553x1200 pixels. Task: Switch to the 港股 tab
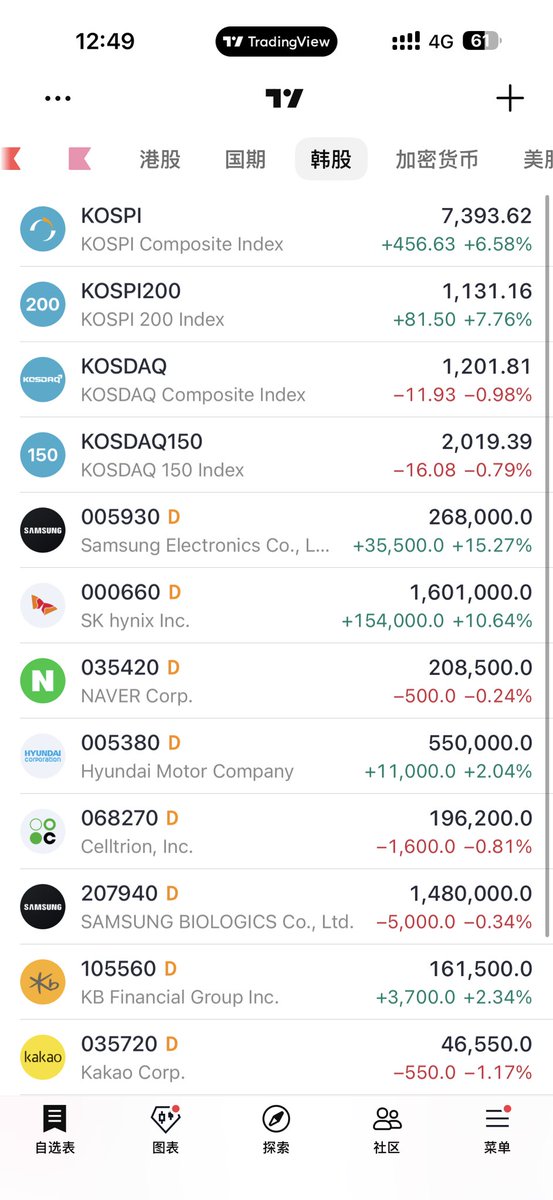coord(160,159)
